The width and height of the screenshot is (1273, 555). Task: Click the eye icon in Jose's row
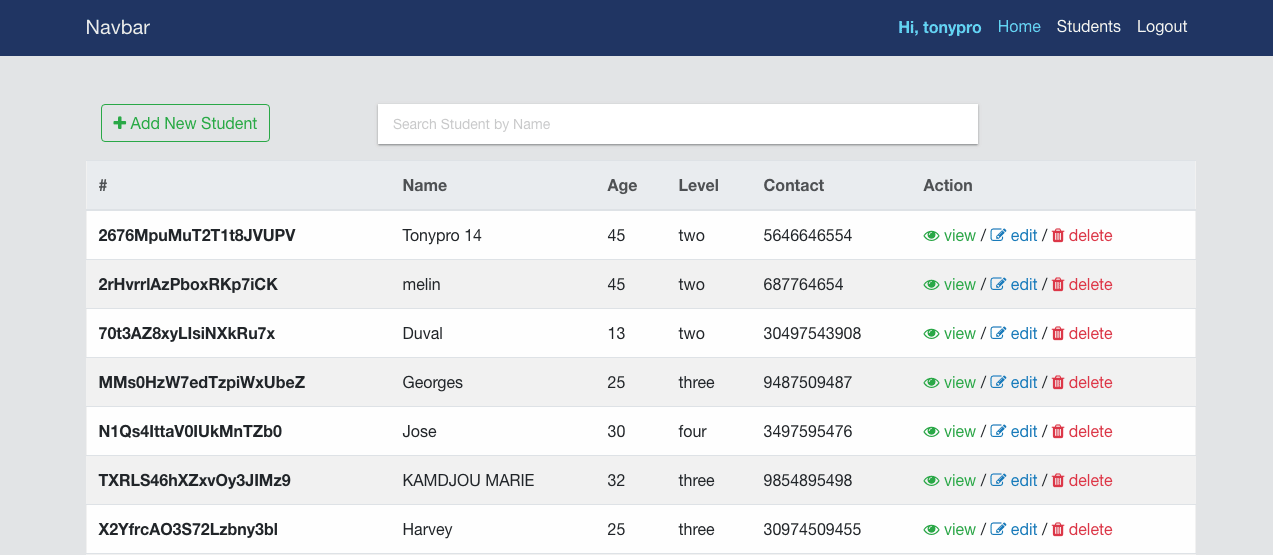tap(931, 432)
